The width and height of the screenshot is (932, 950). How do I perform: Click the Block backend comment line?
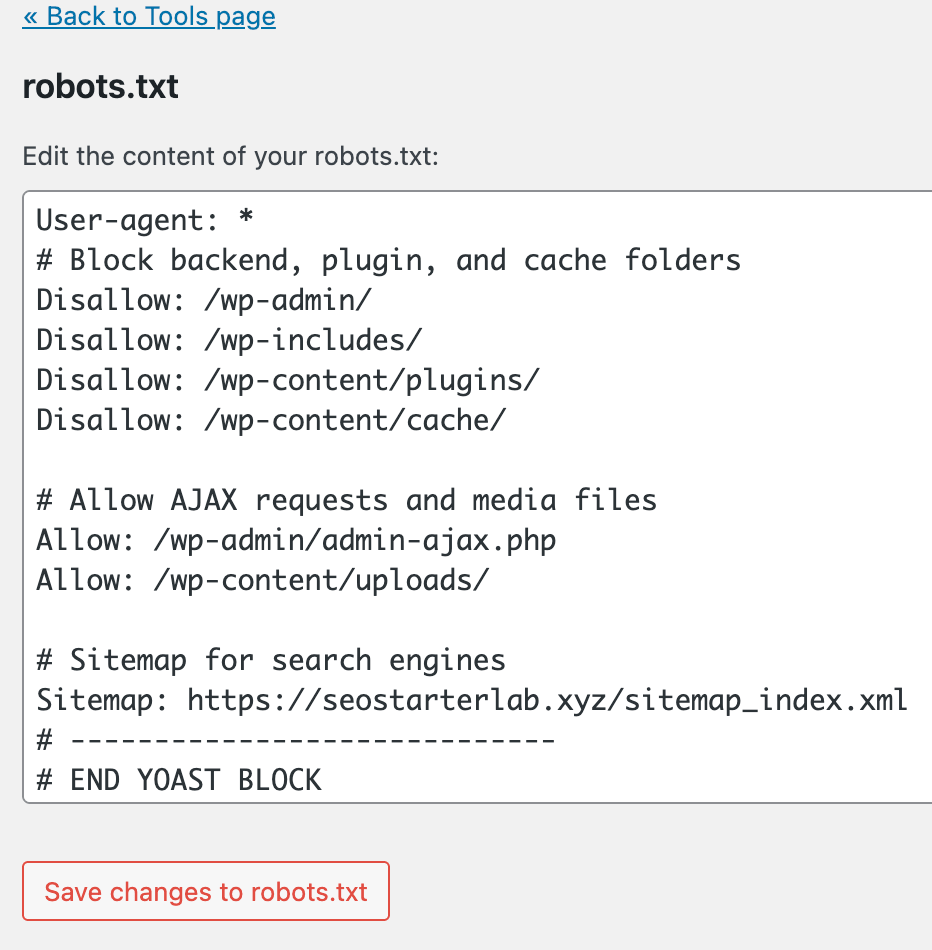385,260
